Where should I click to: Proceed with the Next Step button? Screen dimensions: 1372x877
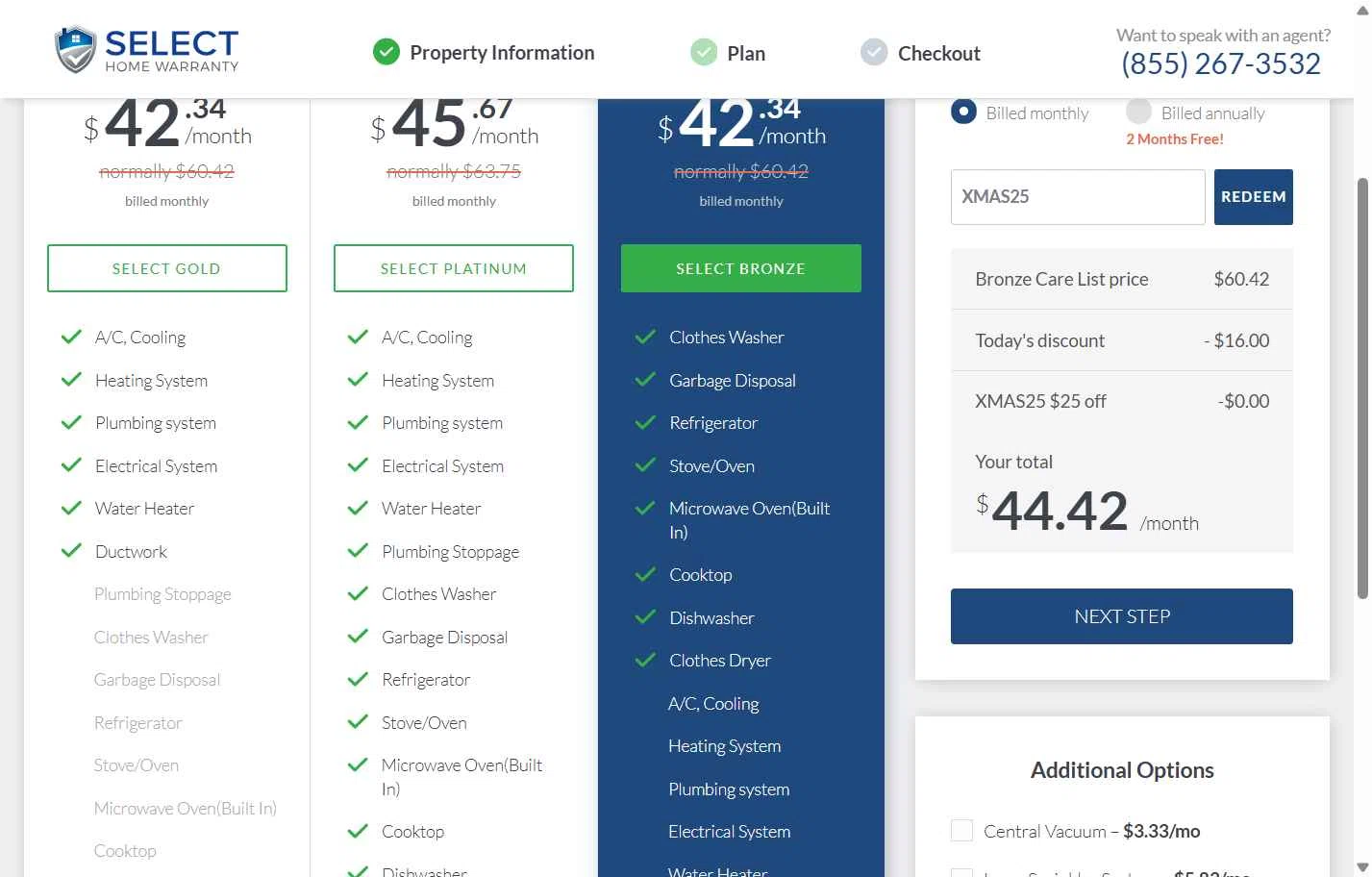tap(1122, 616)
